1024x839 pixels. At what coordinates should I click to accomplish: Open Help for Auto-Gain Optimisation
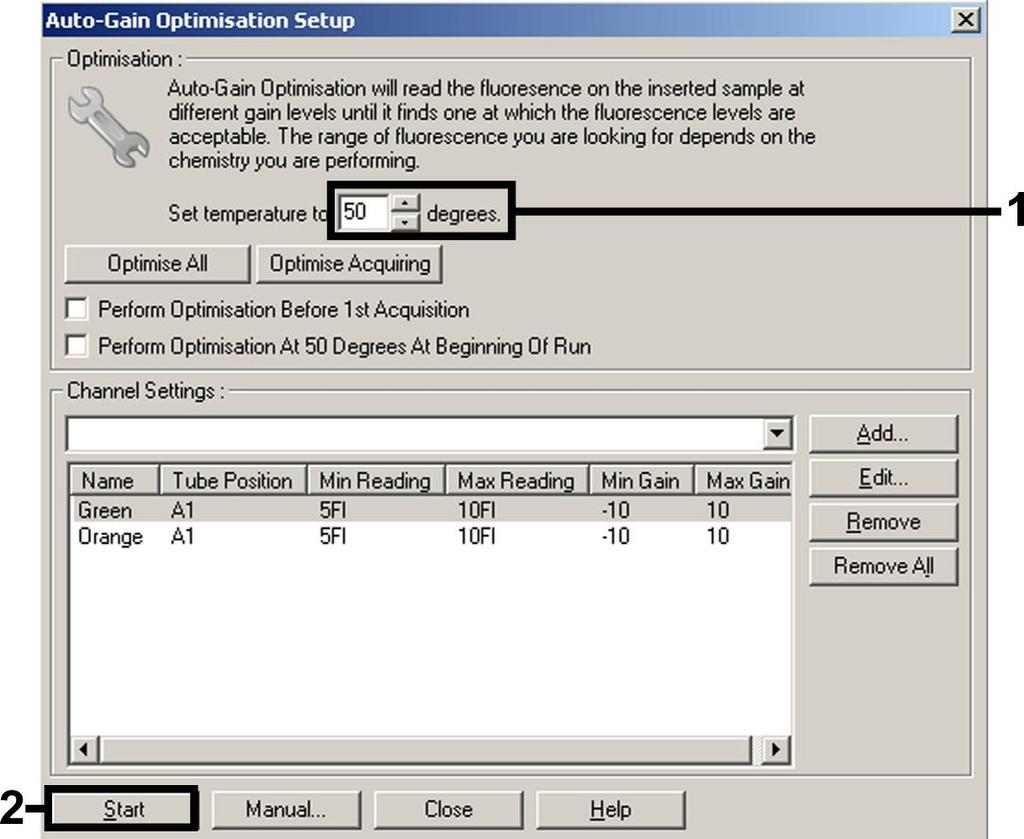click(611, 809)
